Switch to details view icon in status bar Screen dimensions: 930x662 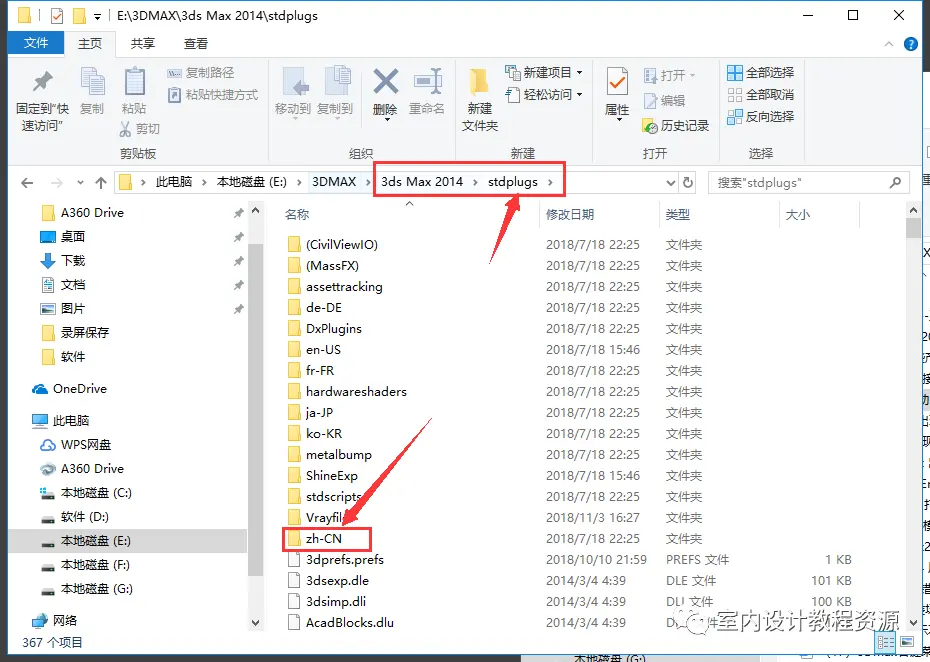coord(886,642)
